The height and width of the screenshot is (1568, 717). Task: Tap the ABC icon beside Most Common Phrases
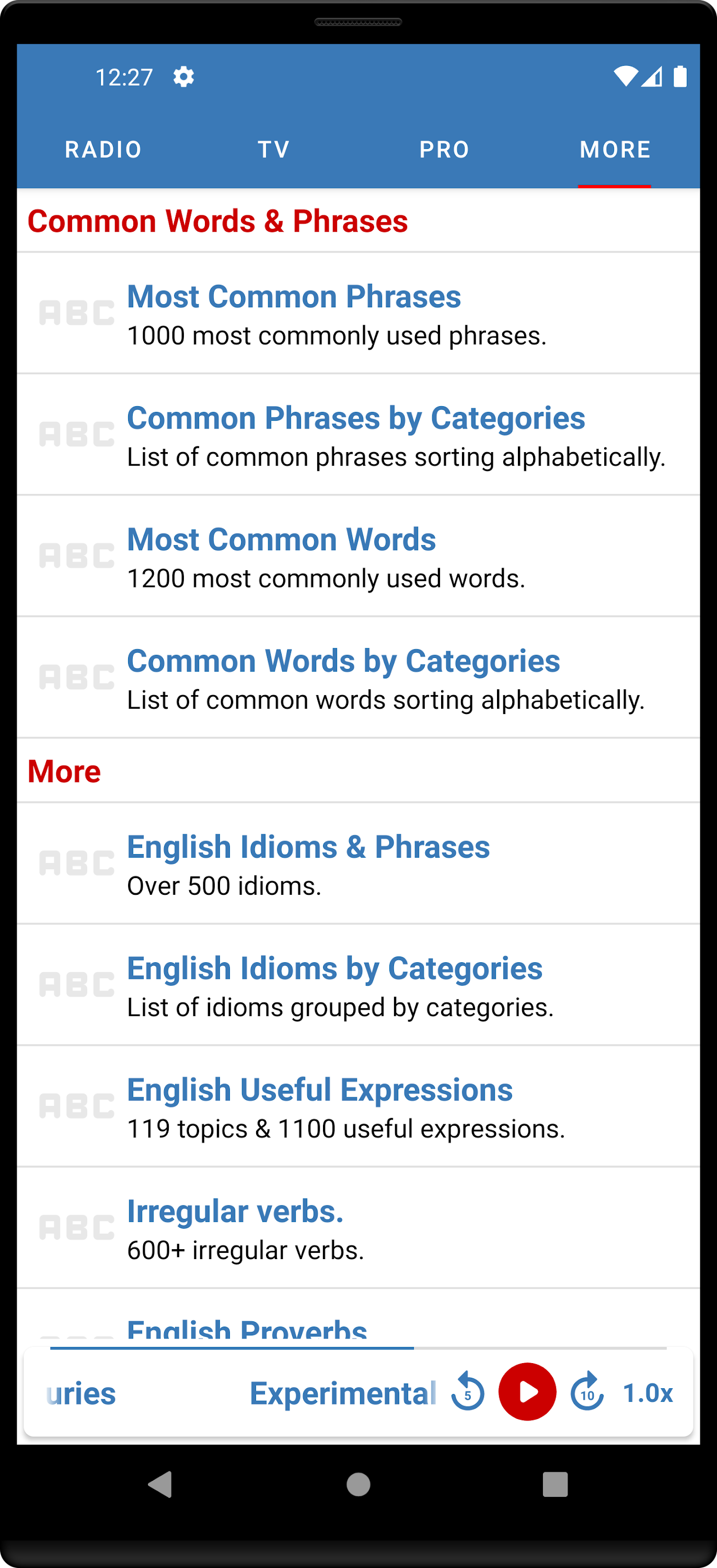pos(75,312)
